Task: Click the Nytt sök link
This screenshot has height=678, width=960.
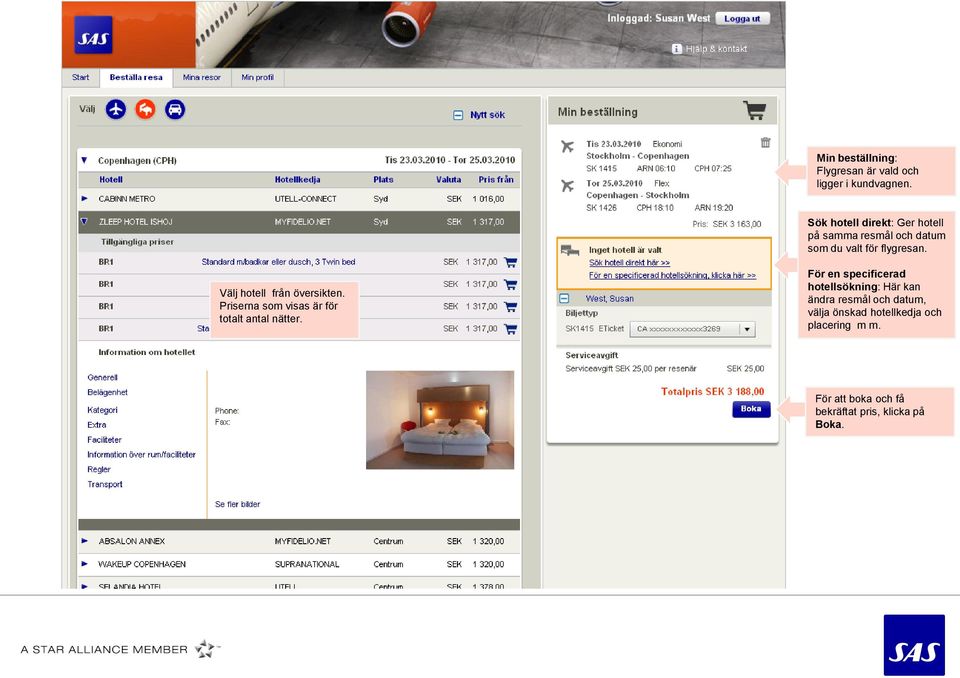Action: (x=487, y=115)
